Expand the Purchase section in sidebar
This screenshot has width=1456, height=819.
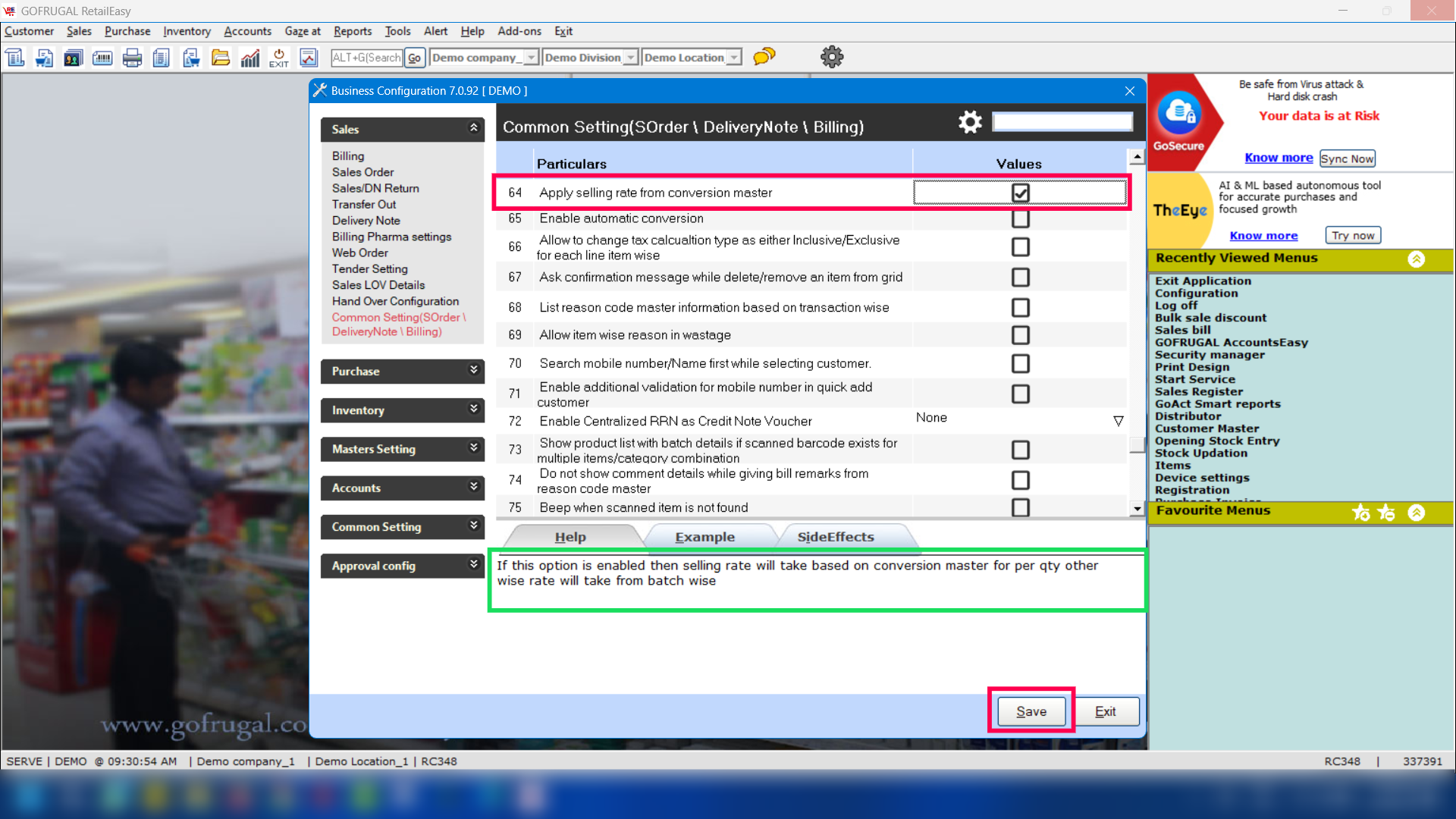473,371
